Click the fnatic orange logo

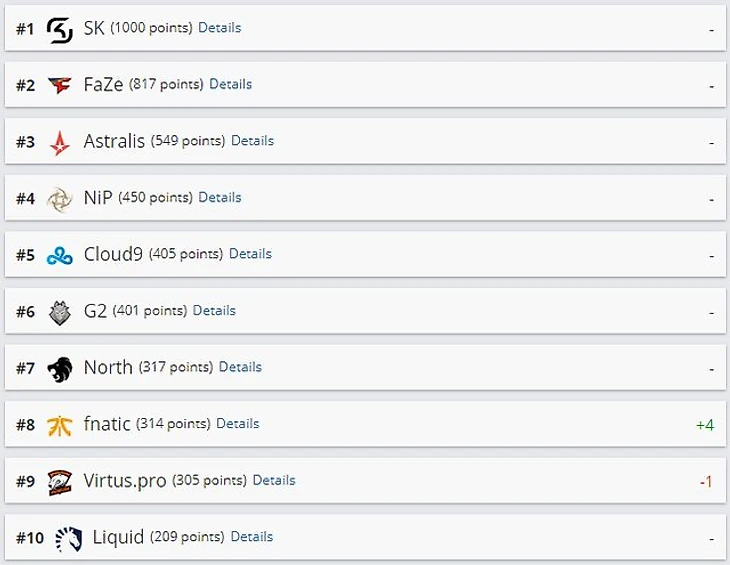point(60,426)
